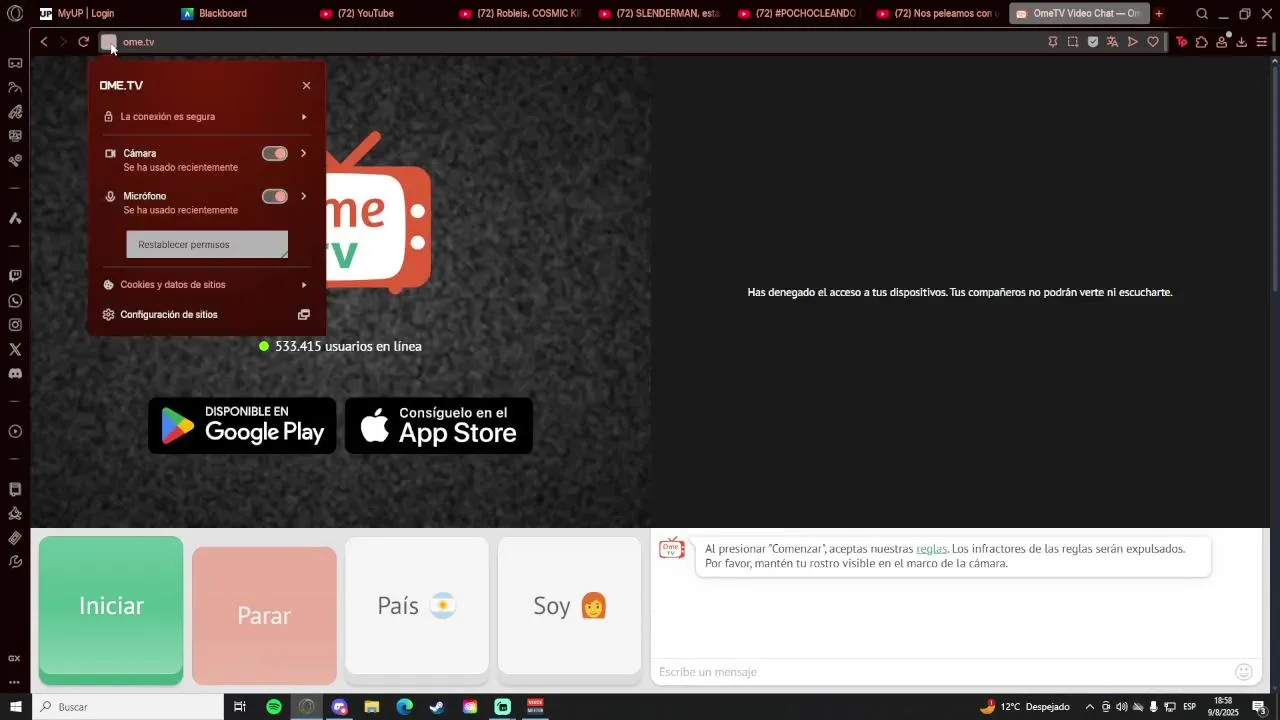Click the emoji smiley in chat box

[x=1244, y=672]
